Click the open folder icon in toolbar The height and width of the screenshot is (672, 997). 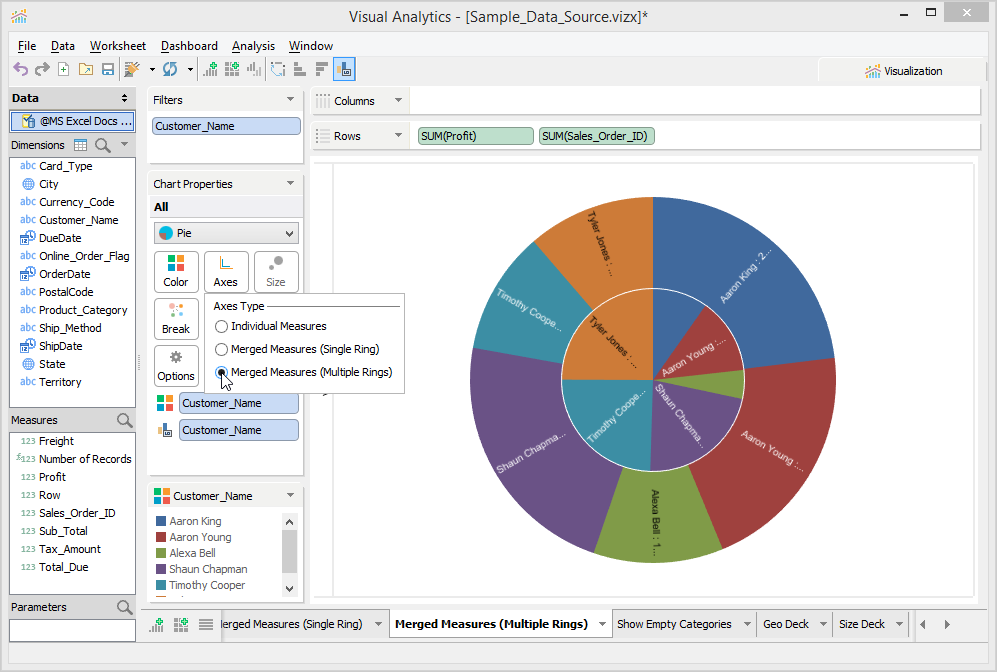(84, 69)
